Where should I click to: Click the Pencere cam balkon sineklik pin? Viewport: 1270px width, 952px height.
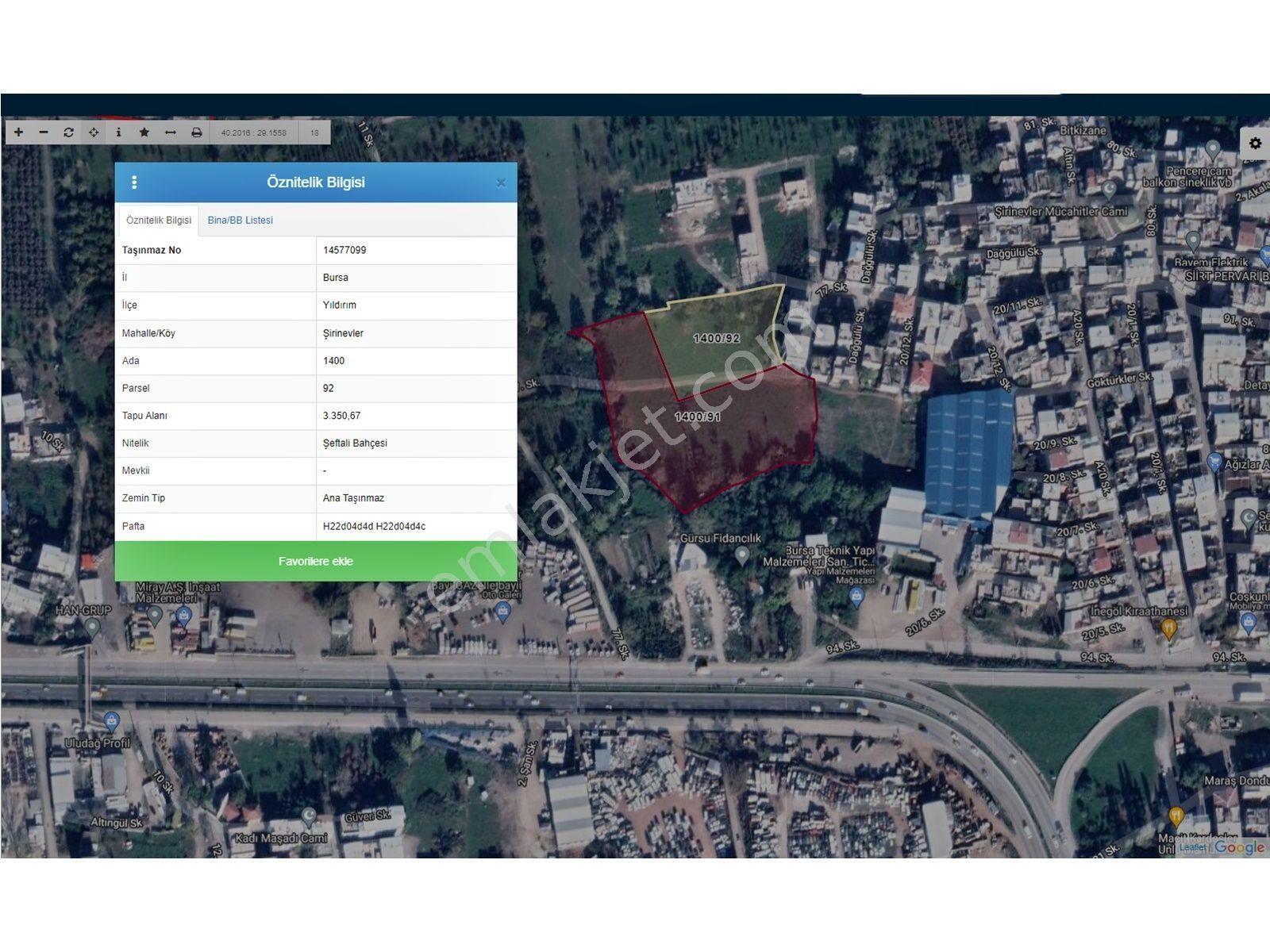coord(1213,149)
